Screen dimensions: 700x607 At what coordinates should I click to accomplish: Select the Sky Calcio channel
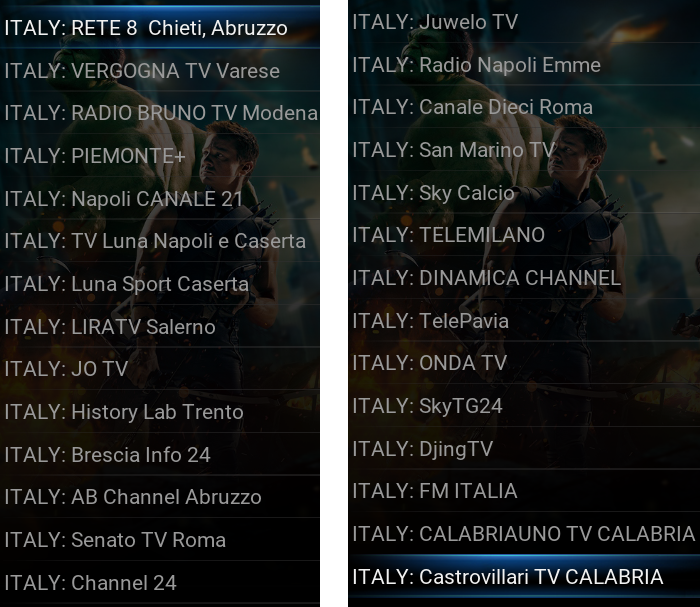524,193
